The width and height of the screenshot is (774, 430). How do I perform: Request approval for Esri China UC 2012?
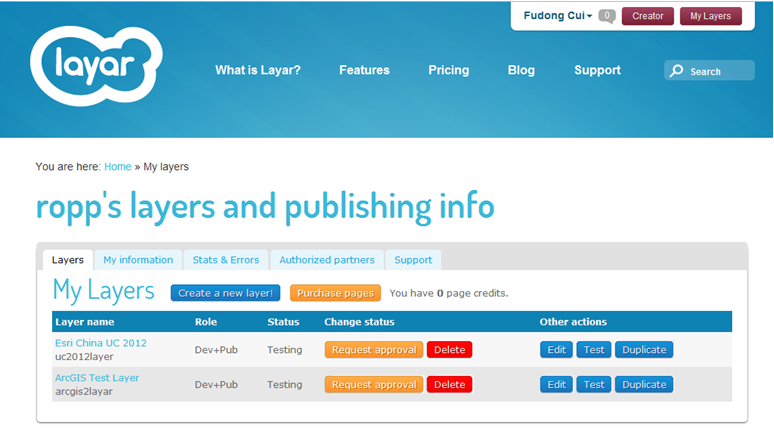click(x=374, y=350)
